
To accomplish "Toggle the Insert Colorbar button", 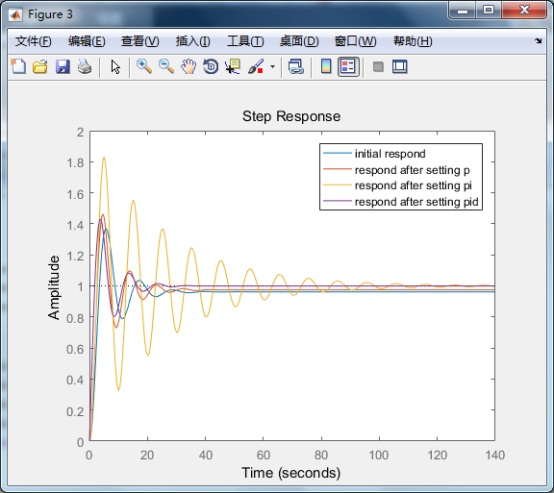I will (326, 66).
